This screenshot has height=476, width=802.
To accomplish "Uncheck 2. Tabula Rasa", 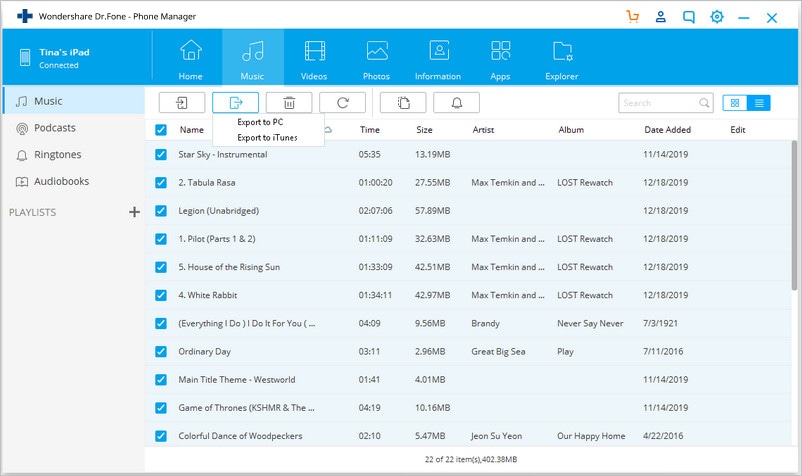I will pos(161,183).
